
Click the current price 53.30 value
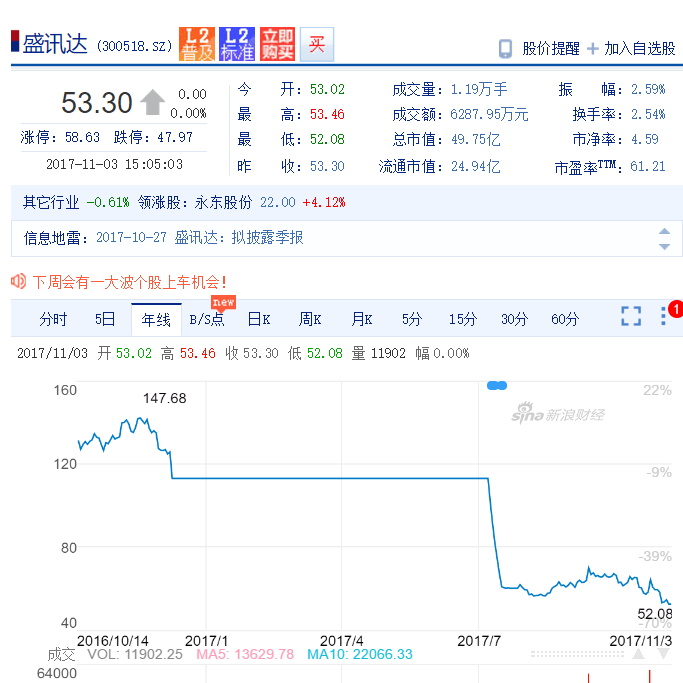point(97,103)
